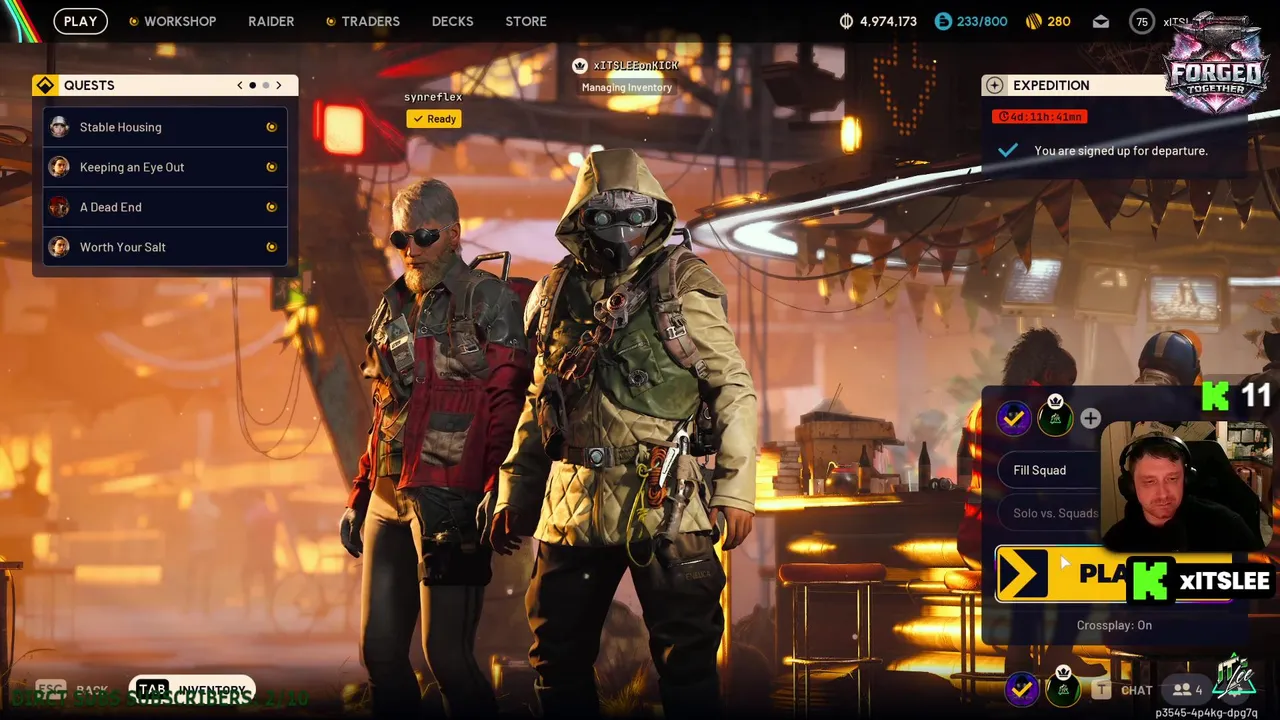Click the synreflex player name tag
Viewport: 1280px width, 720px height.
pyautogui.click(x=433, y=97)
